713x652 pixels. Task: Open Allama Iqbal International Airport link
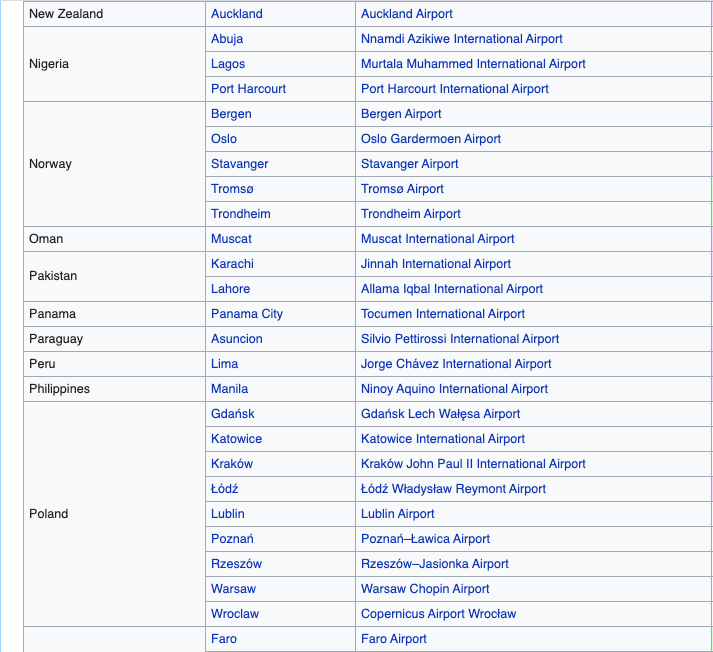pyautogui.click(x=451, y=289)
